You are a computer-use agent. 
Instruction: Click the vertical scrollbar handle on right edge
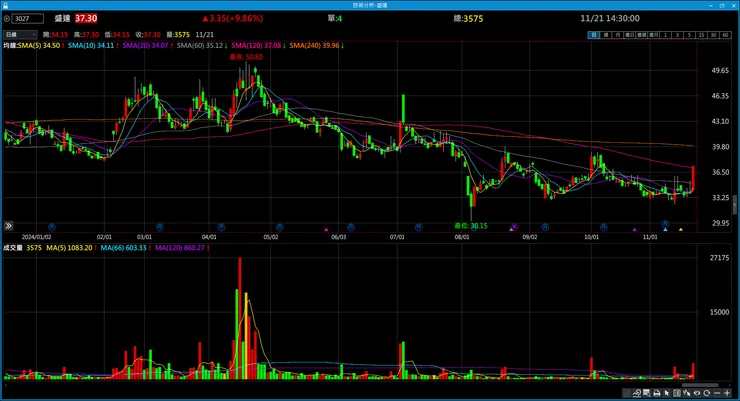[x=734, y=205]
